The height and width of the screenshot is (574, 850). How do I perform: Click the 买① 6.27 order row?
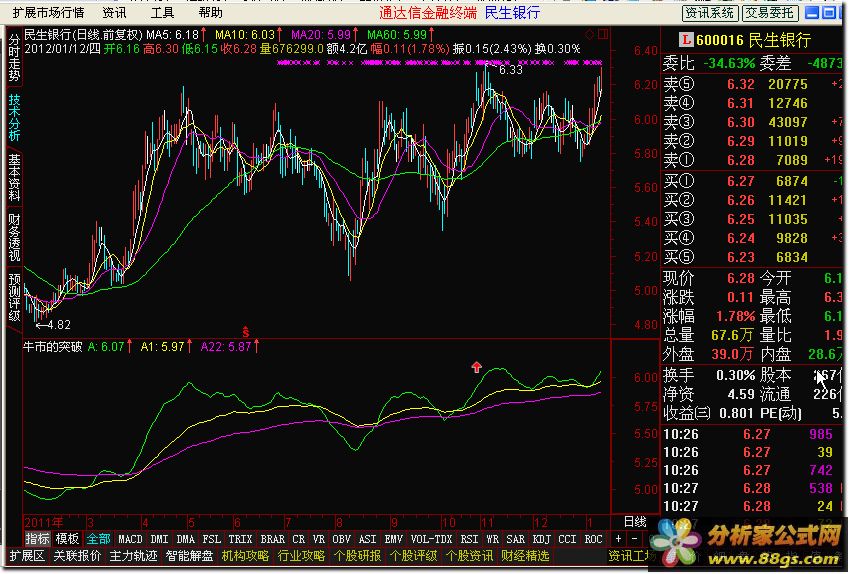tap(751, 181)
